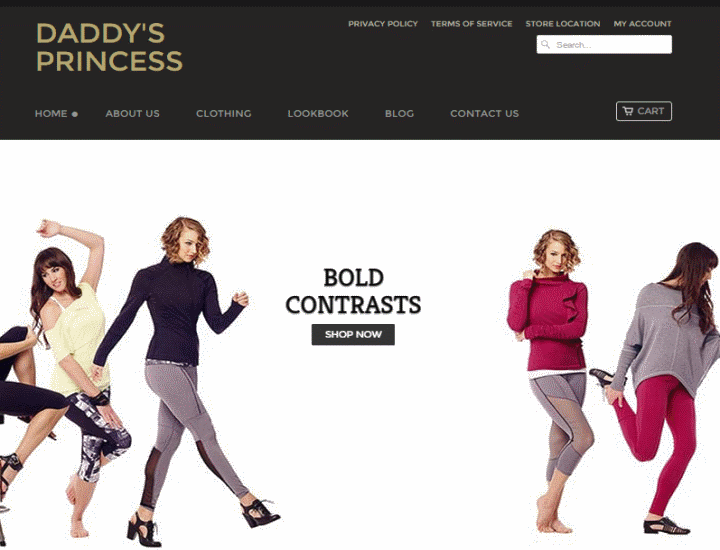Screen dimensions: 720x550
Task: Focus the Search input field
Action: [x=604, y=45]
